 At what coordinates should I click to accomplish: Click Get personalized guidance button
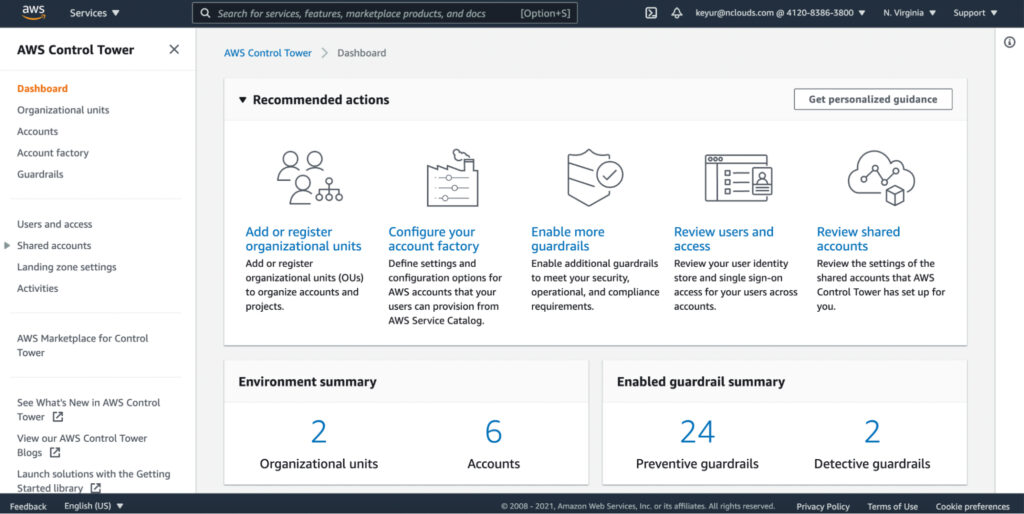pyautogui.click(x=872, y=99)
